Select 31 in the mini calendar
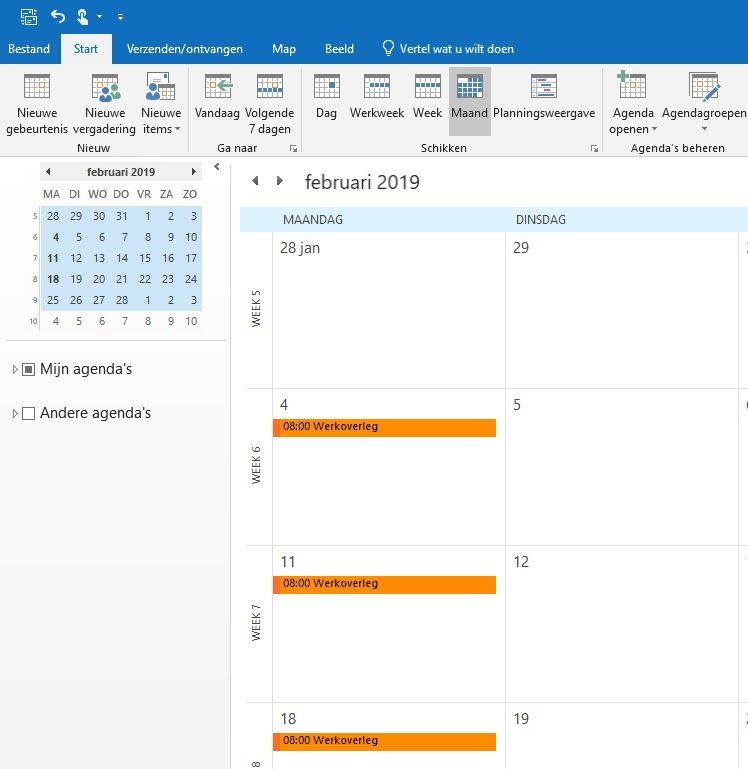The image size is (748, 769). tap(122, 216)
